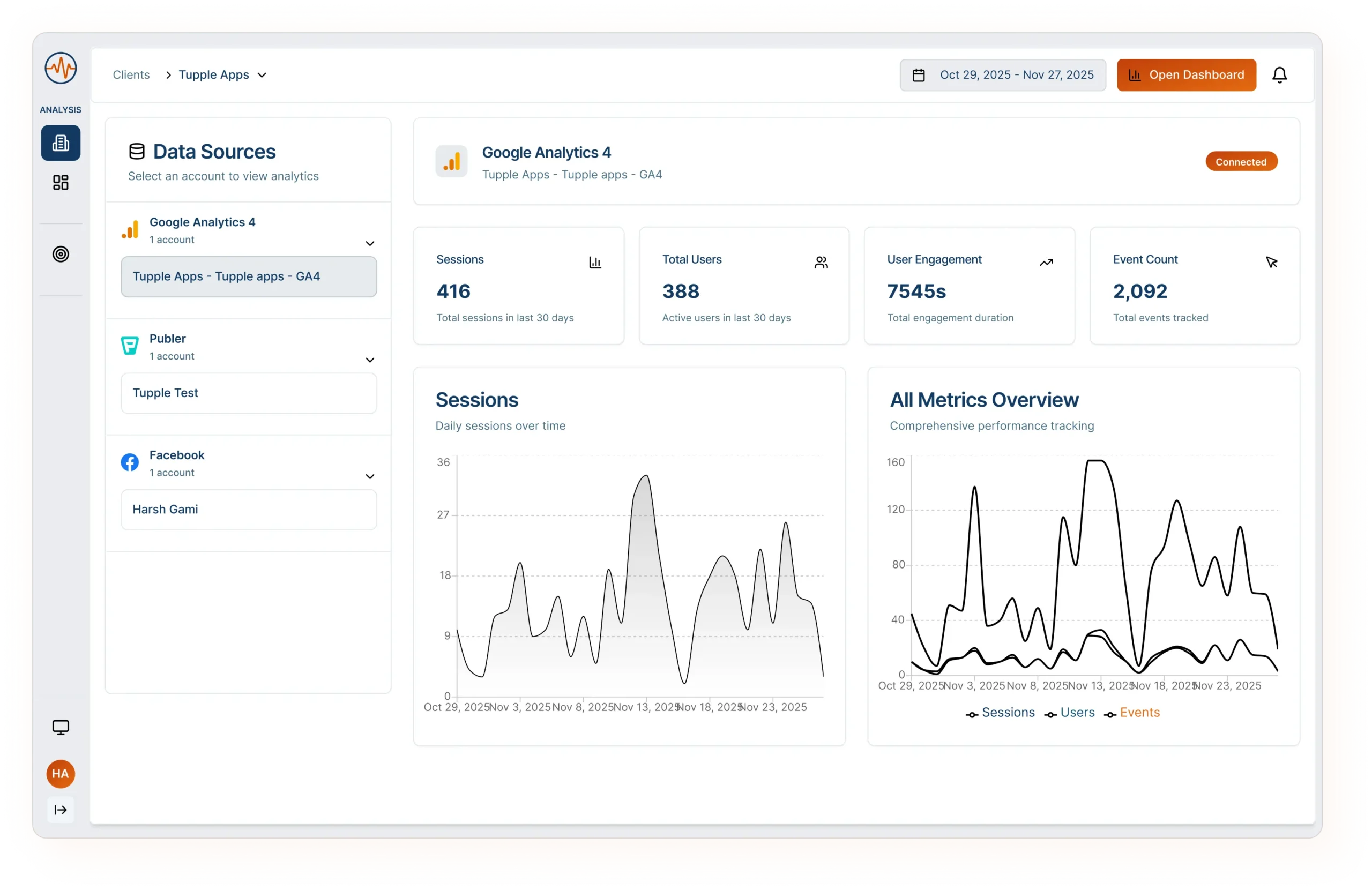Collapse the Publer accounts group
The height and width of the screenshot is (890, 1372).
point(369,360)
